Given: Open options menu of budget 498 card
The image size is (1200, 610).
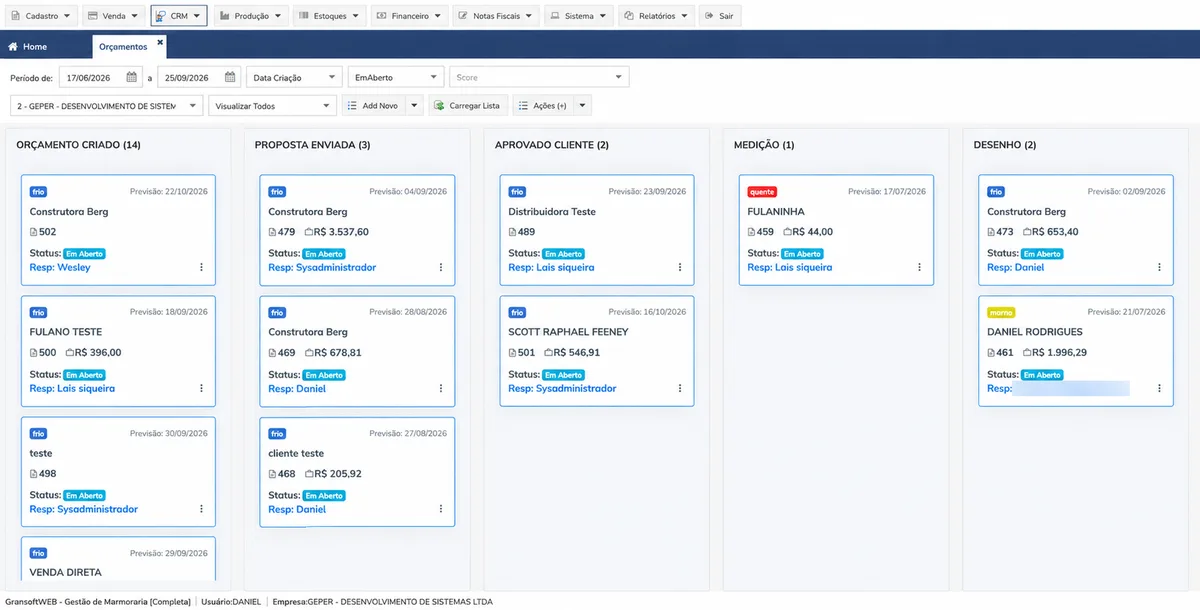Looking at the screenshot, I should point(201,509).
